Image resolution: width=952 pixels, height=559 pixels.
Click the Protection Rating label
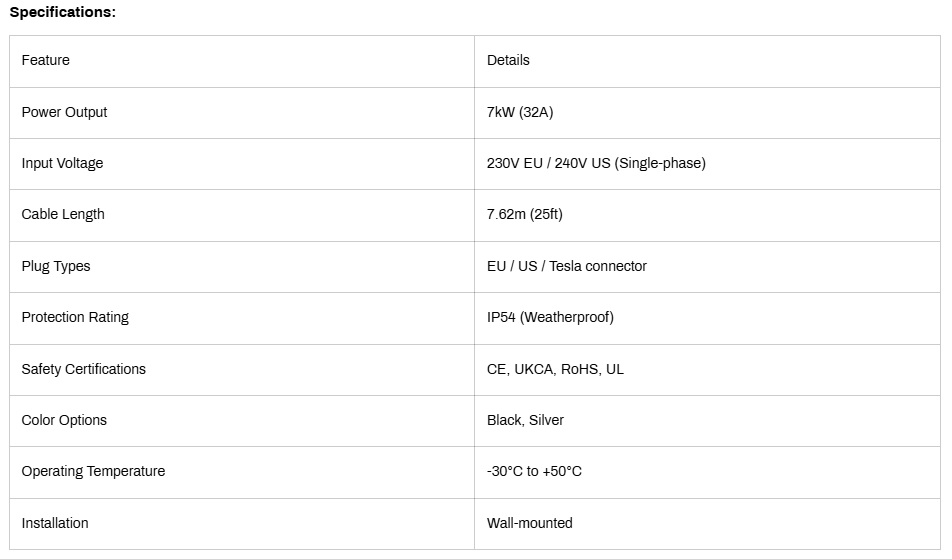(75, 317)
